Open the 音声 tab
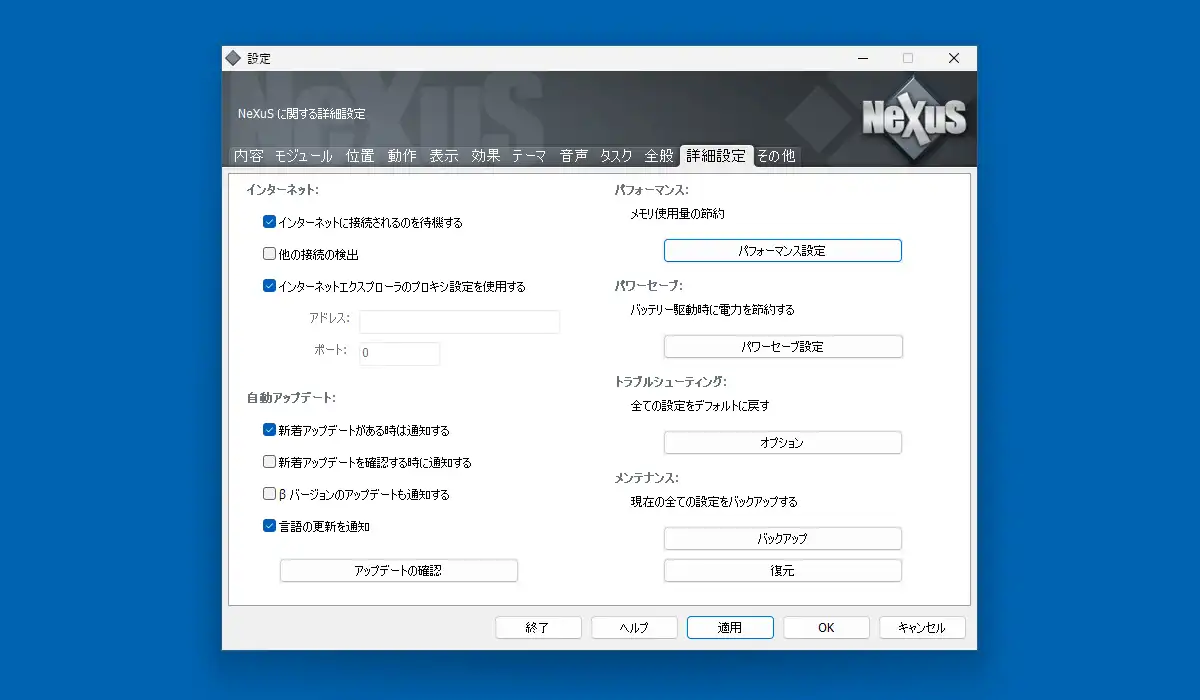This screenshot has width=1200, height=700. (574, 156)
